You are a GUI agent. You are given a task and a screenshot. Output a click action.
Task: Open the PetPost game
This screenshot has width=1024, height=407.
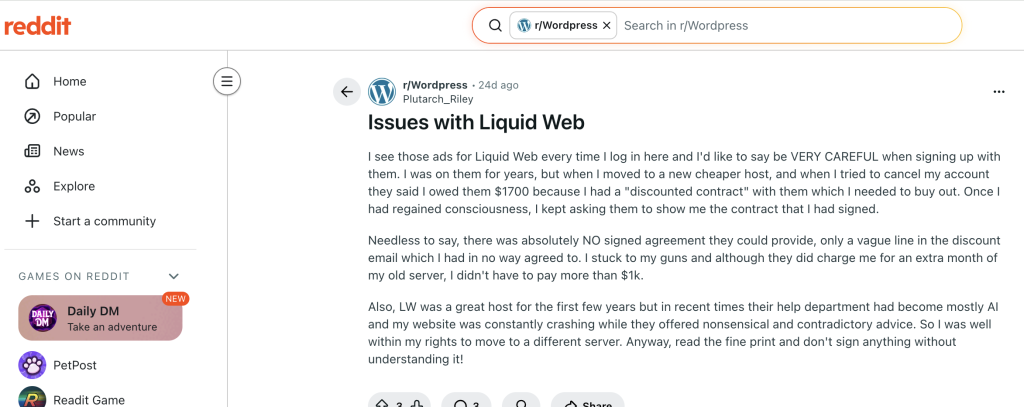coord(74,365)
